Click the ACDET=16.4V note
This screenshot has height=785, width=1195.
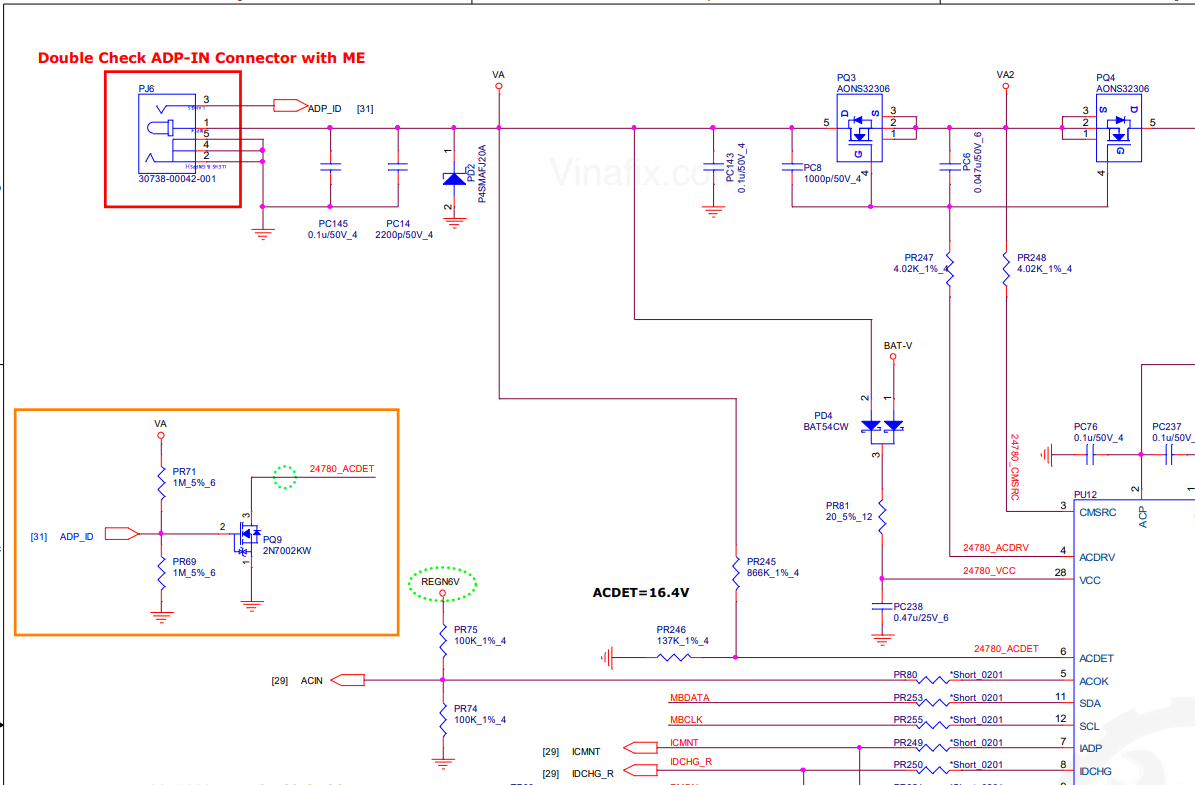point(640,592)
